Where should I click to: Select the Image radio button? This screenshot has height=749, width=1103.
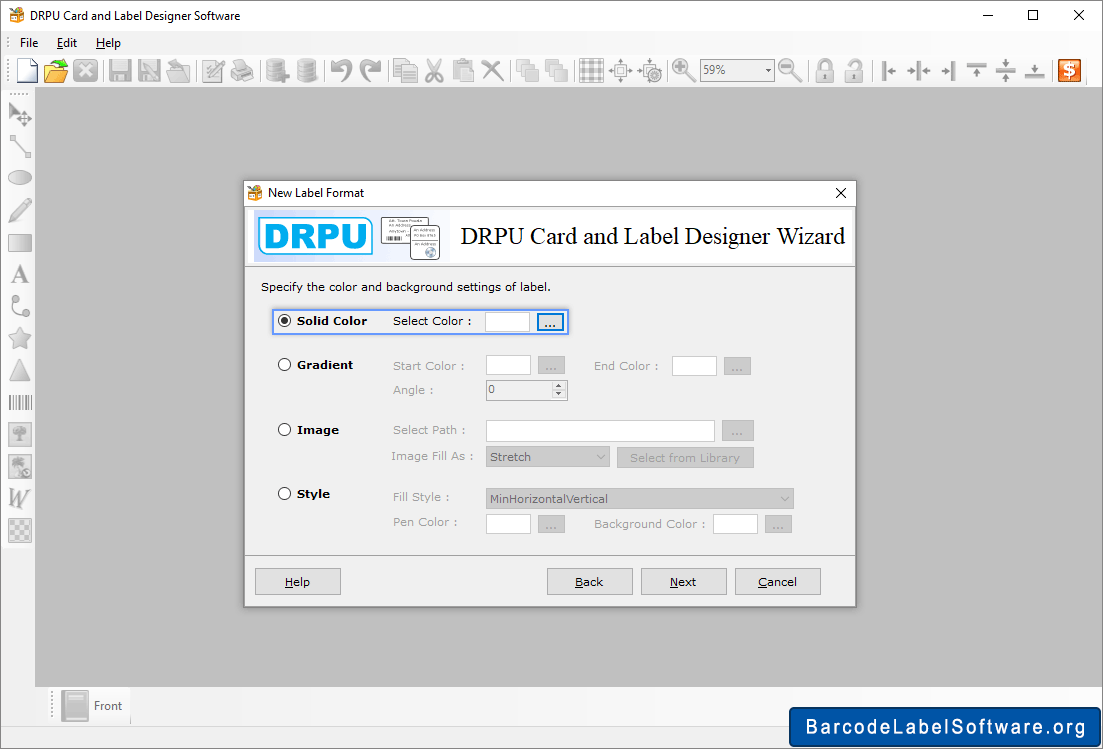[x=284, y=429]
